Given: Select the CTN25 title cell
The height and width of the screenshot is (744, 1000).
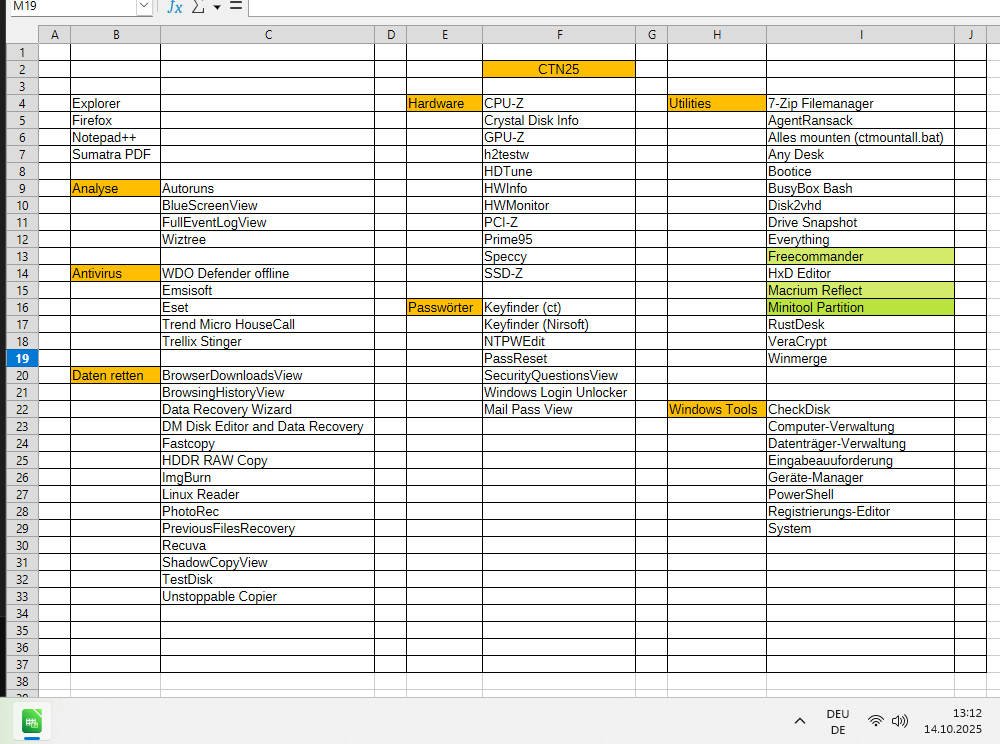Looking at the screenshot, I should [x=559, y=69].
